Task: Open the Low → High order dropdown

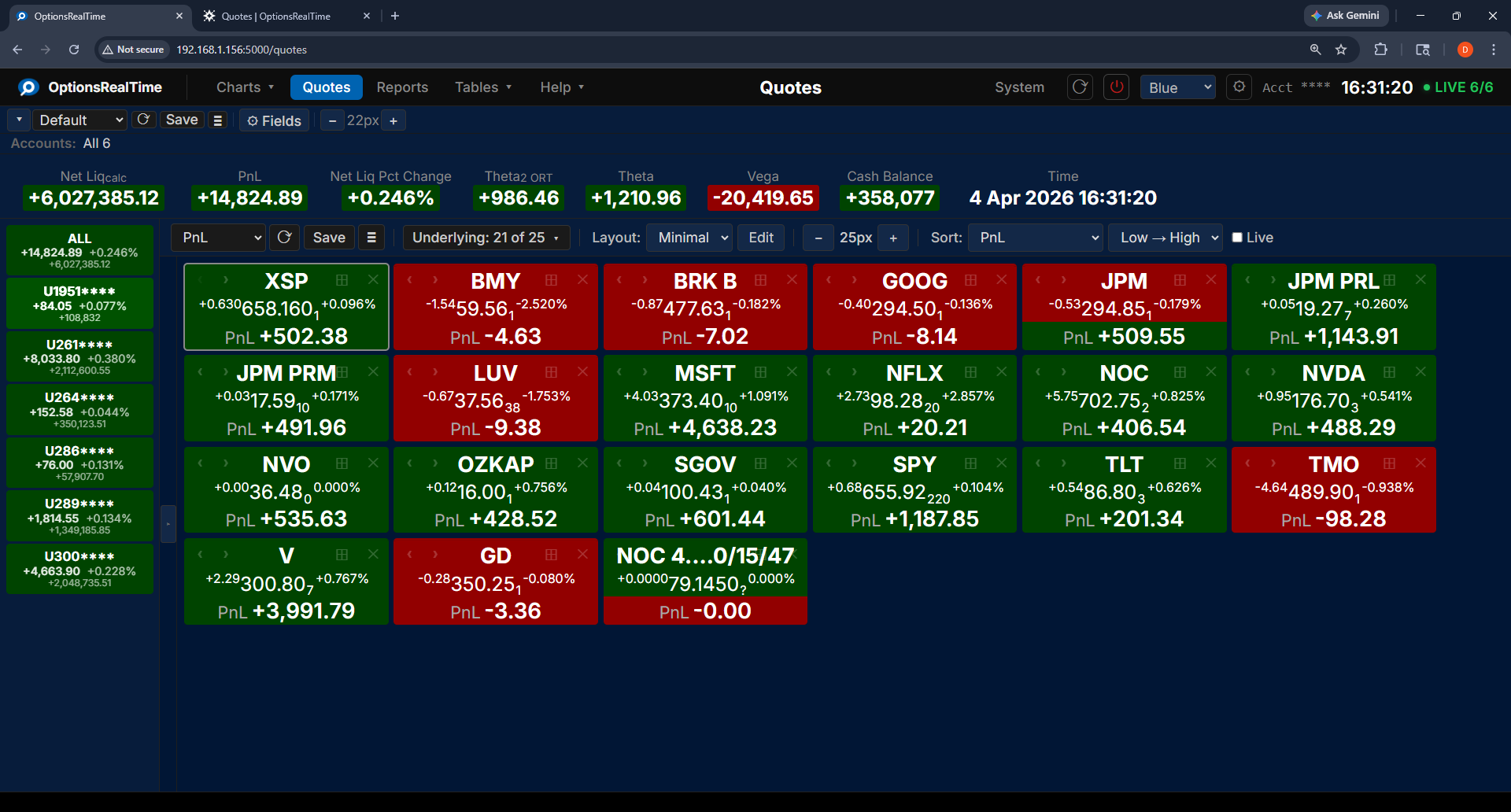Action: [1166, 238]
